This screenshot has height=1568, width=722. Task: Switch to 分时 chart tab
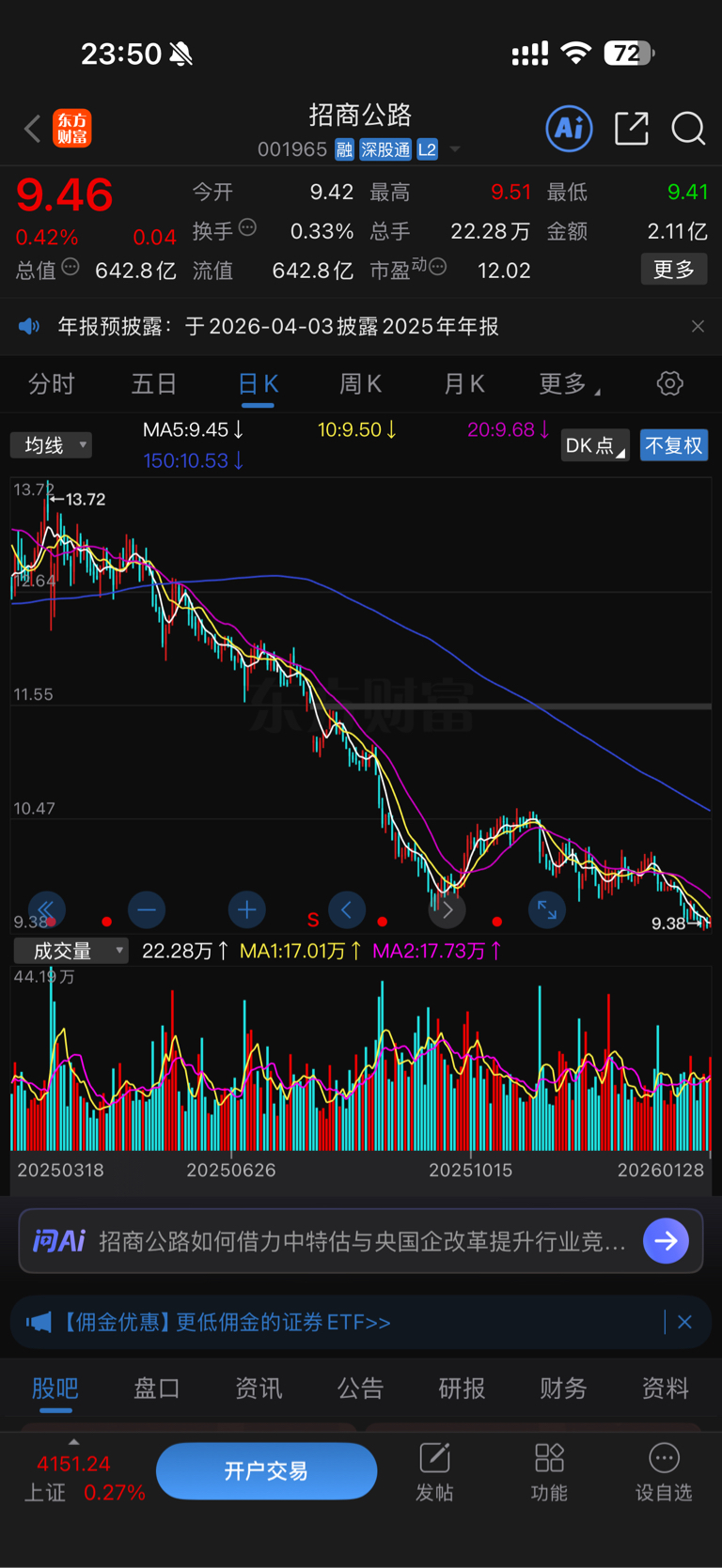click(x=51, y=384)
